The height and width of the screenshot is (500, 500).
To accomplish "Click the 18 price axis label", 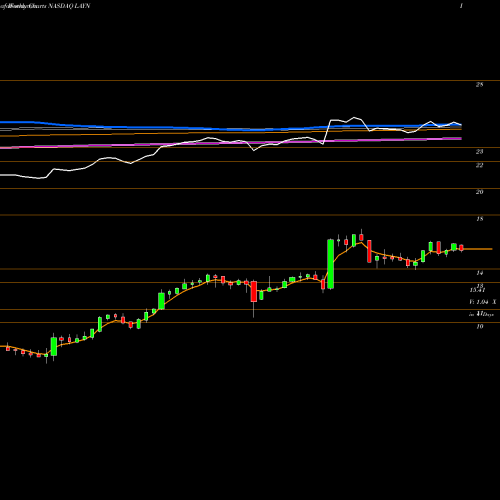I will point(479,219).
